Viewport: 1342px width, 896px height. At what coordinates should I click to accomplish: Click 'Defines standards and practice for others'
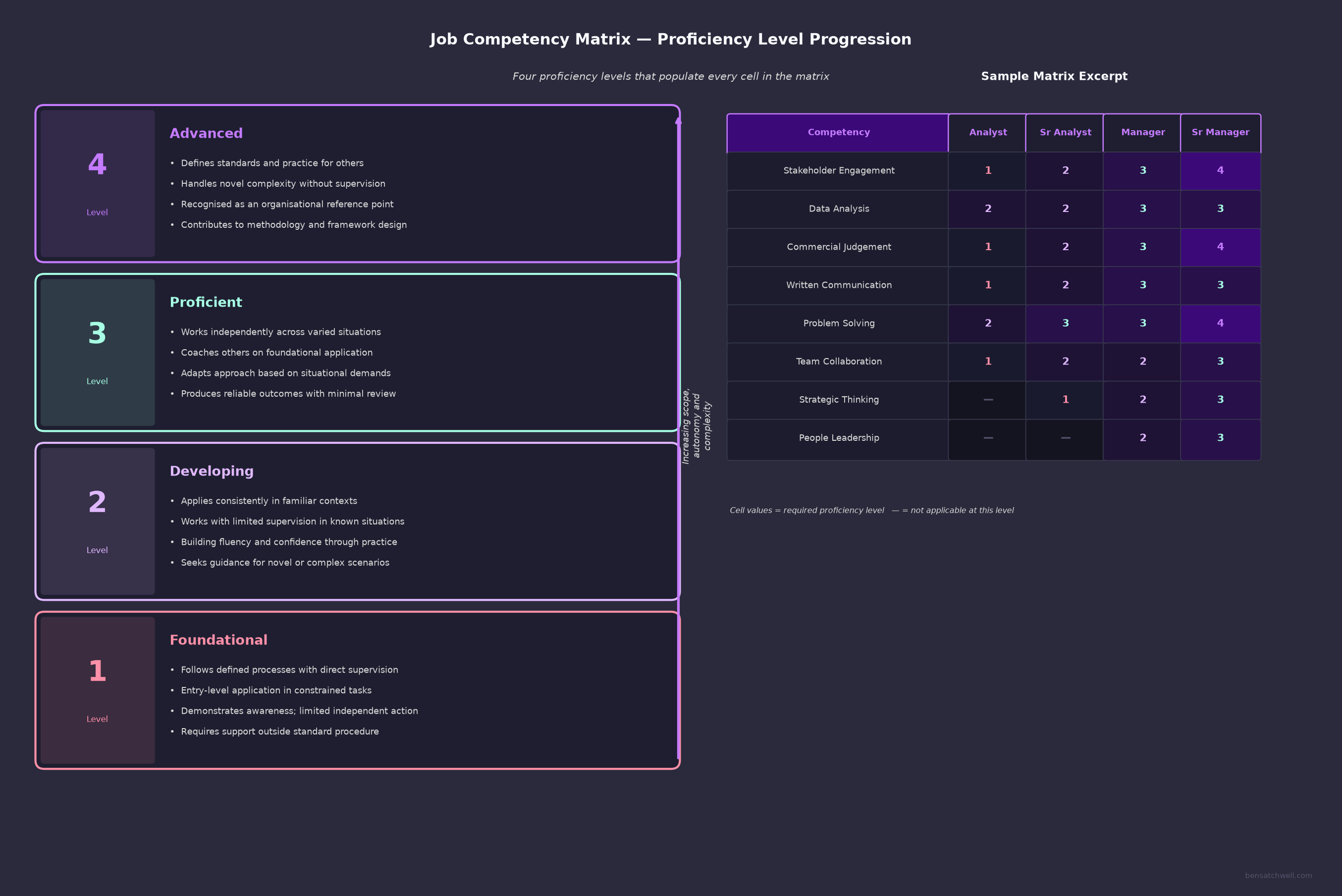(272, 163)
